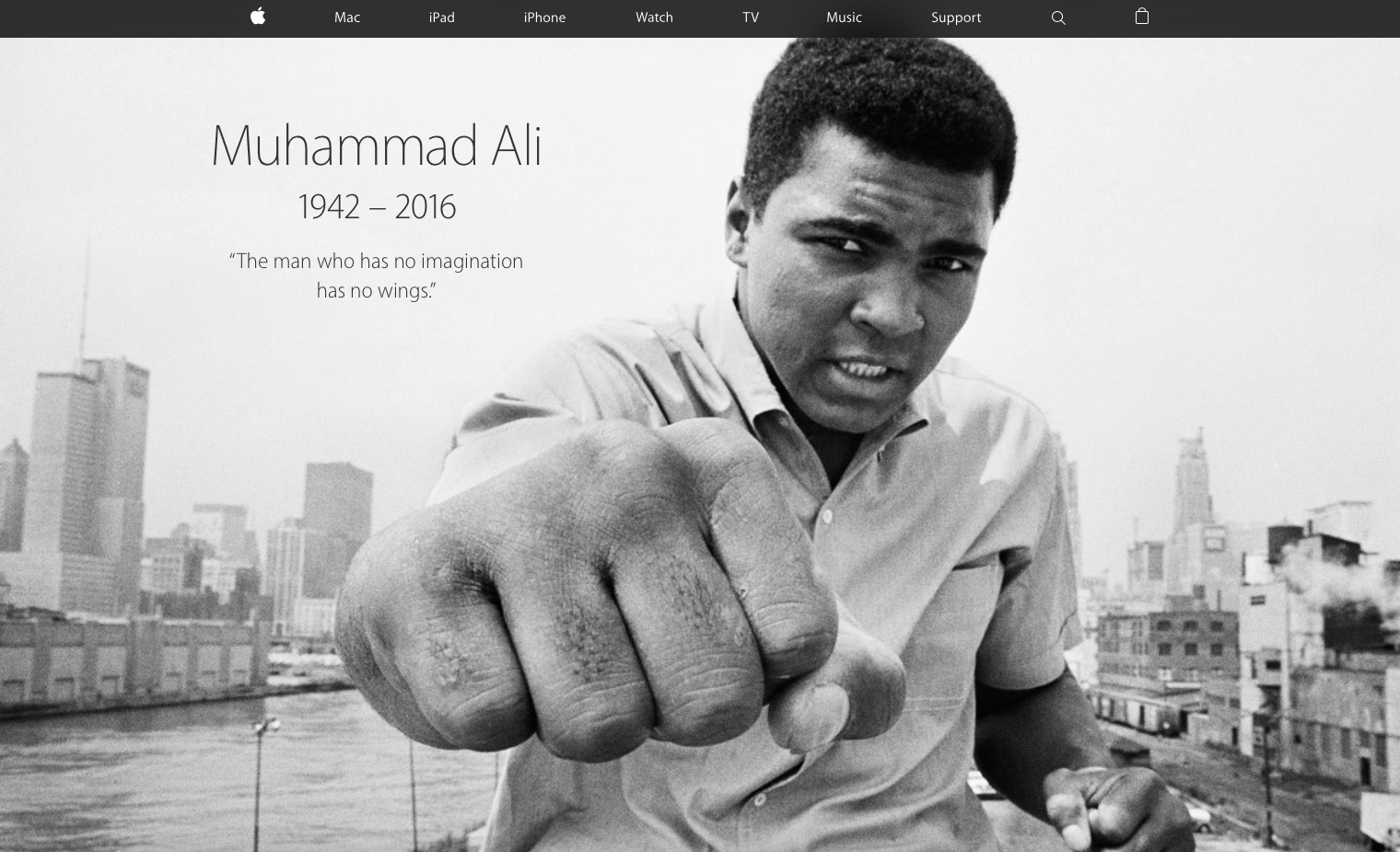This screenshot has width=1400, height=852.
Task: Open the Watch navigation link
Action: click(x=654, y=18)
